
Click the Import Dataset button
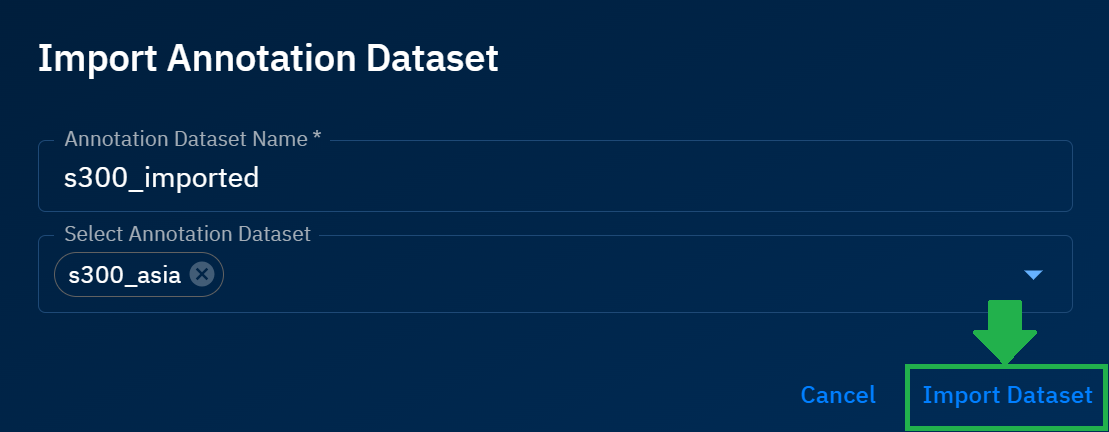pos(1007,396)
